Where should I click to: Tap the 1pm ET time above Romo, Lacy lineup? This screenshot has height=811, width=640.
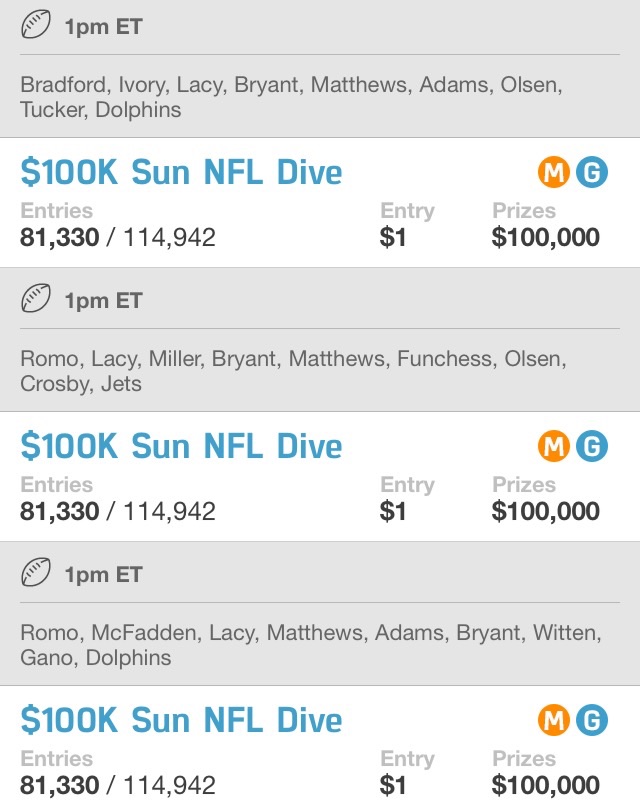103,301
